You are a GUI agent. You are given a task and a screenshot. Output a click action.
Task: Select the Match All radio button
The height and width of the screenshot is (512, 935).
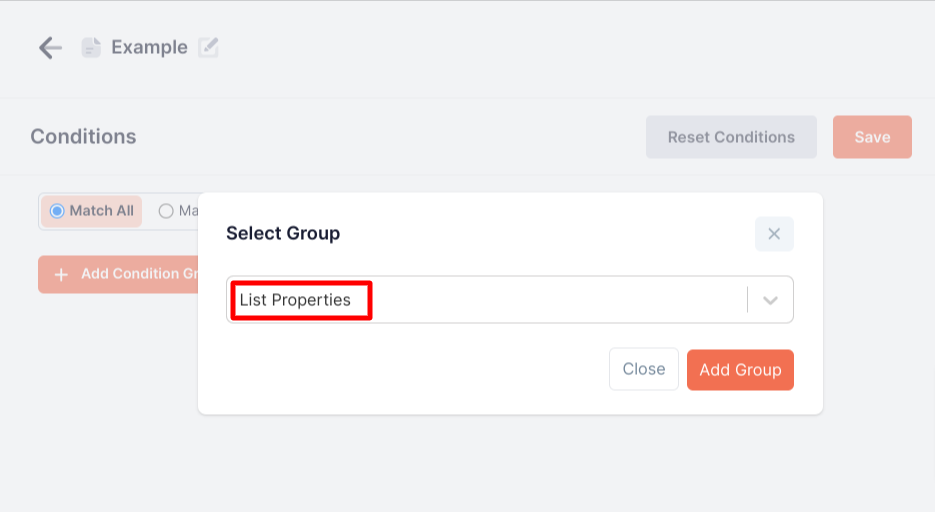click(x=57, y=211)
